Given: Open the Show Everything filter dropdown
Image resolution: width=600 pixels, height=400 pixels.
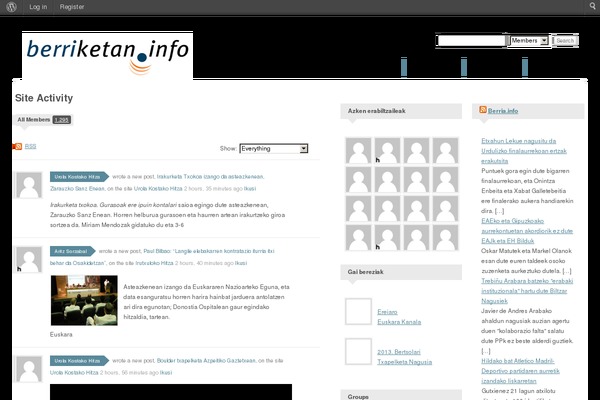Looking at the screenshot, I should click(x=274, y=149).
